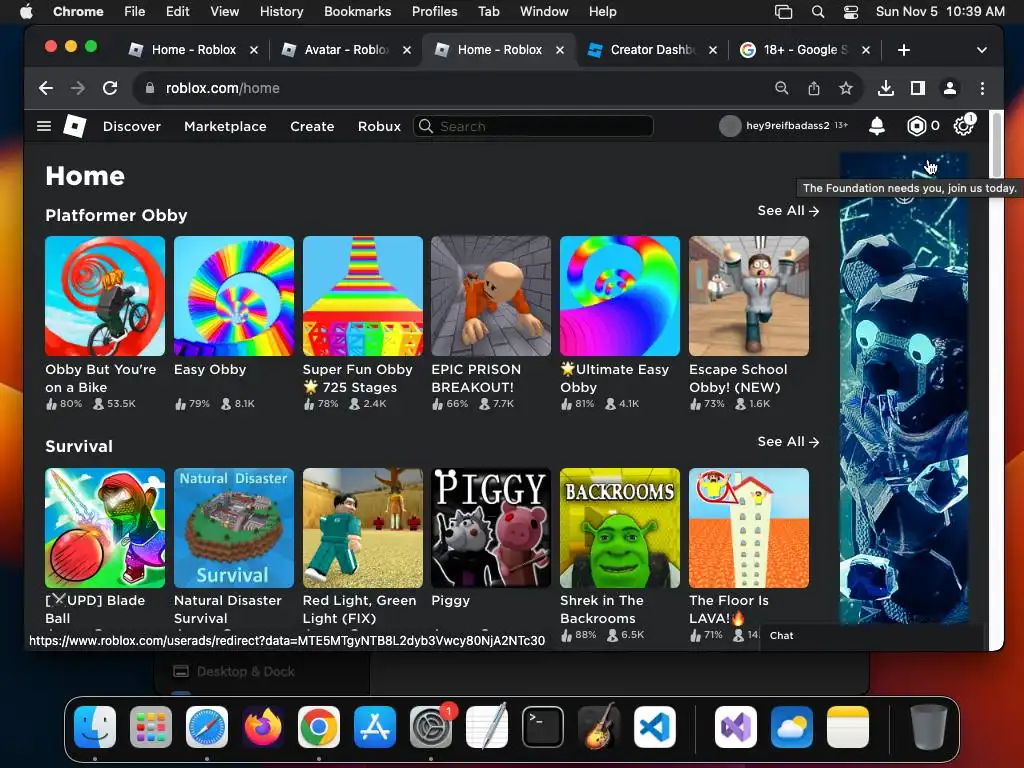Open the Piggy game thumbnail
The width and height of the screenshot is (1024, 768).
pos(491,528)
